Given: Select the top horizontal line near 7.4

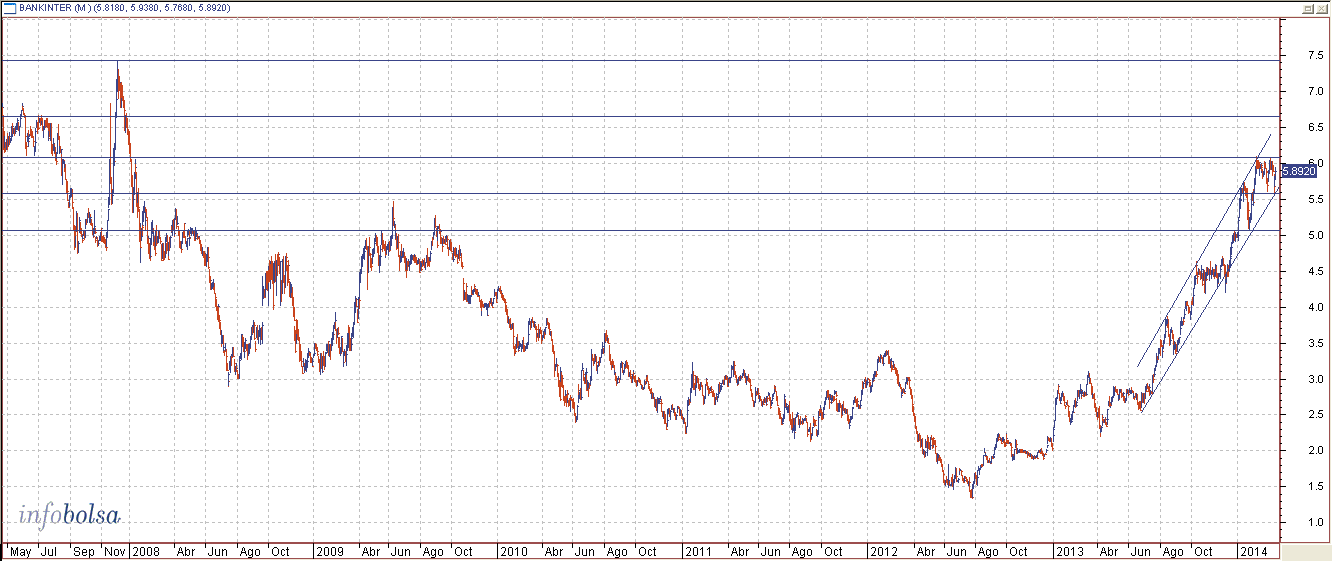Looking at the screenshot, I should tap(640, 61).
